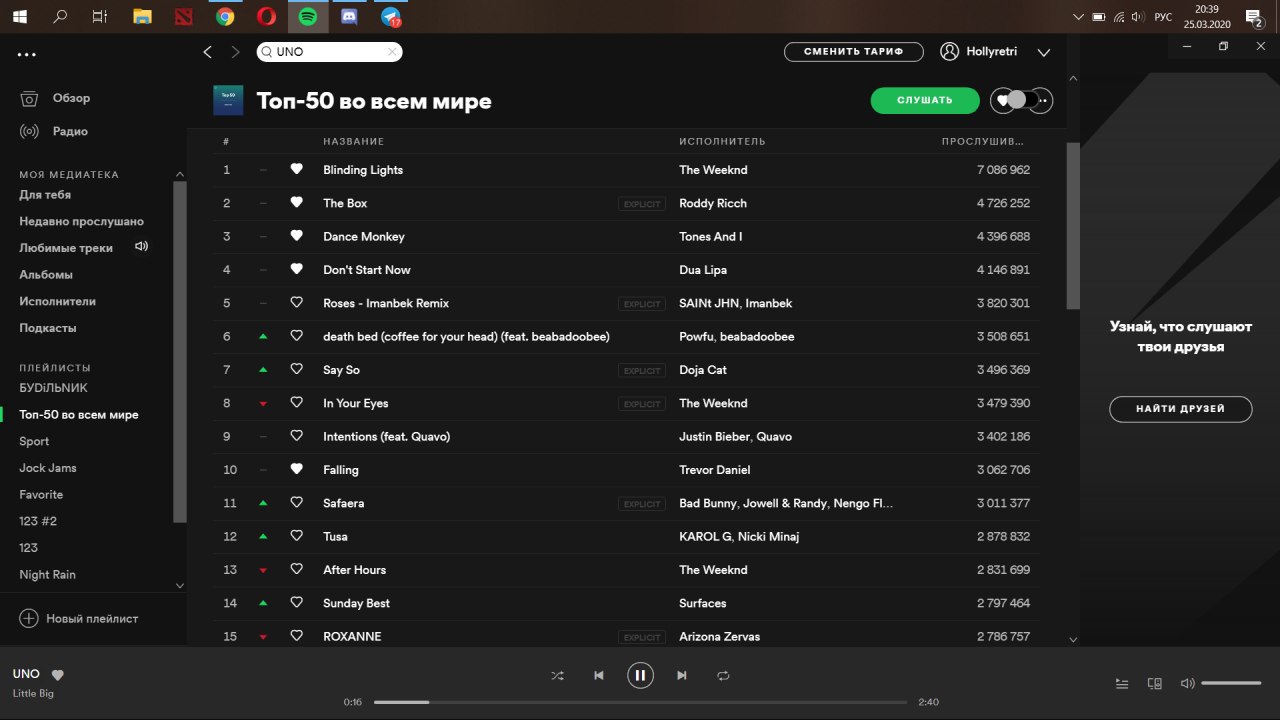Image resolution: width=1280 pixels, height=720 pixels.
Task: Sort by the НАЗВАНИЕ column header
Action: click(x=353, y=142)
